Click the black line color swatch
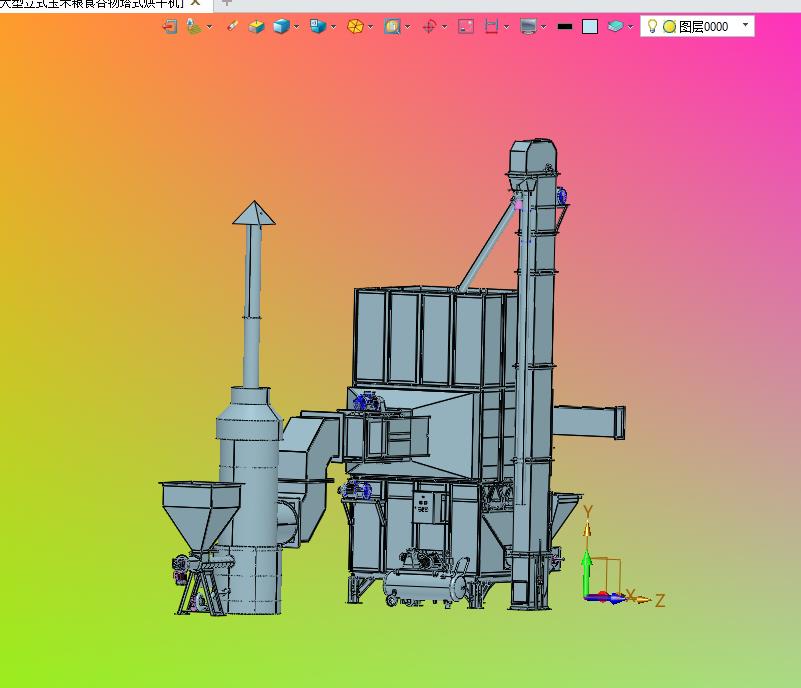Viewport: 801px width, 688px height. point(565,27)
